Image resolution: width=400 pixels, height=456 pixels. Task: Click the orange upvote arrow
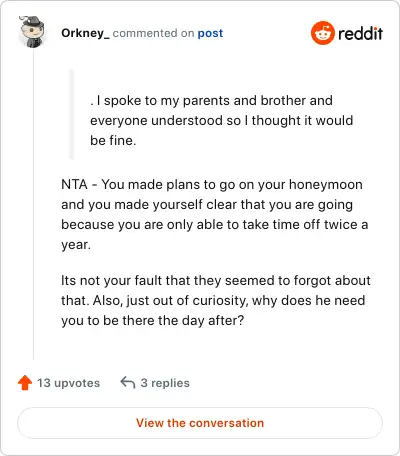(25, 383)
